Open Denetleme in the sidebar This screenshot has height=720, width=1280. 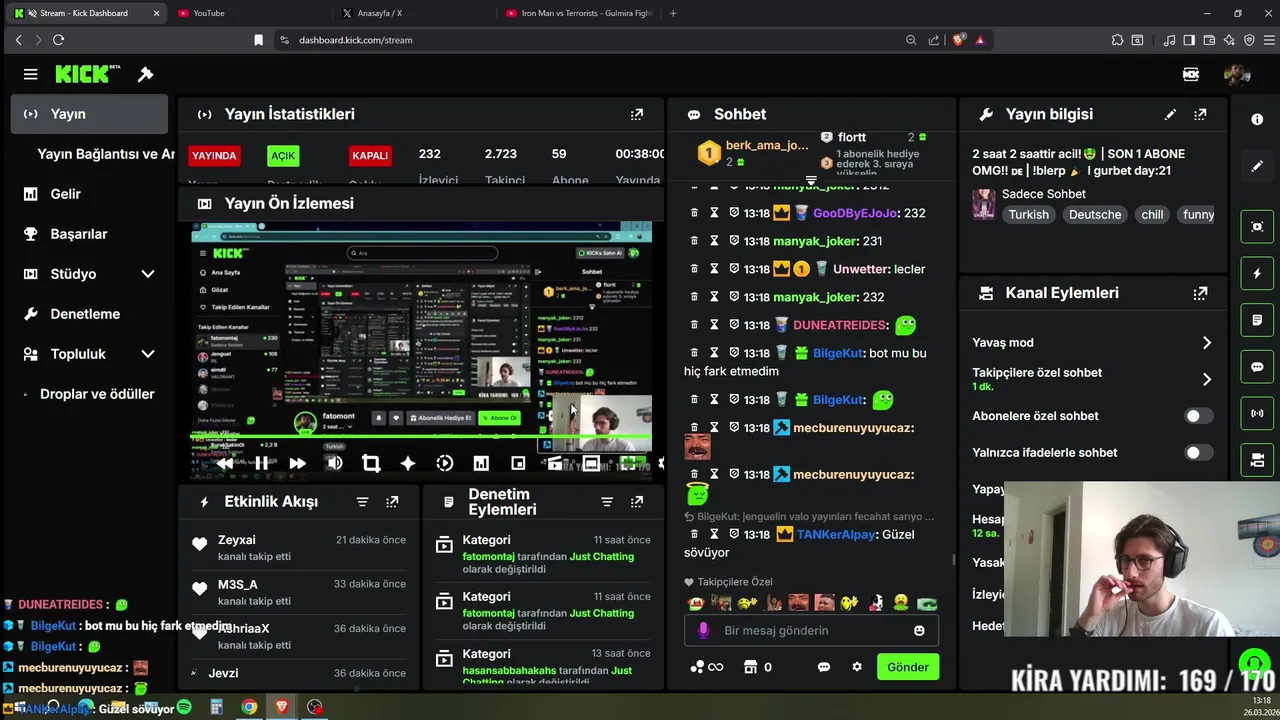pyautogui.click(x=90, y=314)
